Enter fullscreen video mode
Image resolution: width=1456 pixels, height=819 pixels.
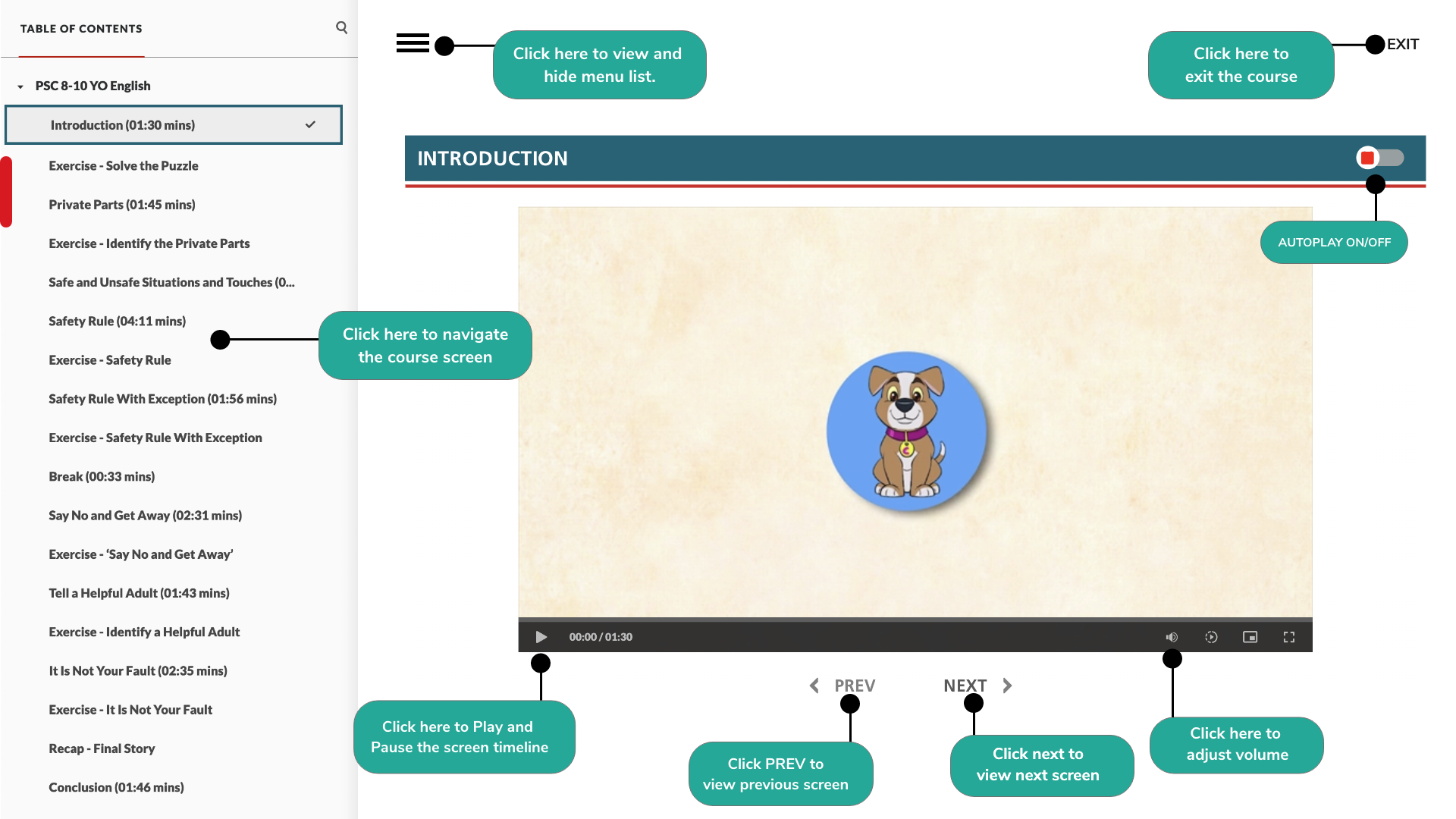tap(1288, 637)
